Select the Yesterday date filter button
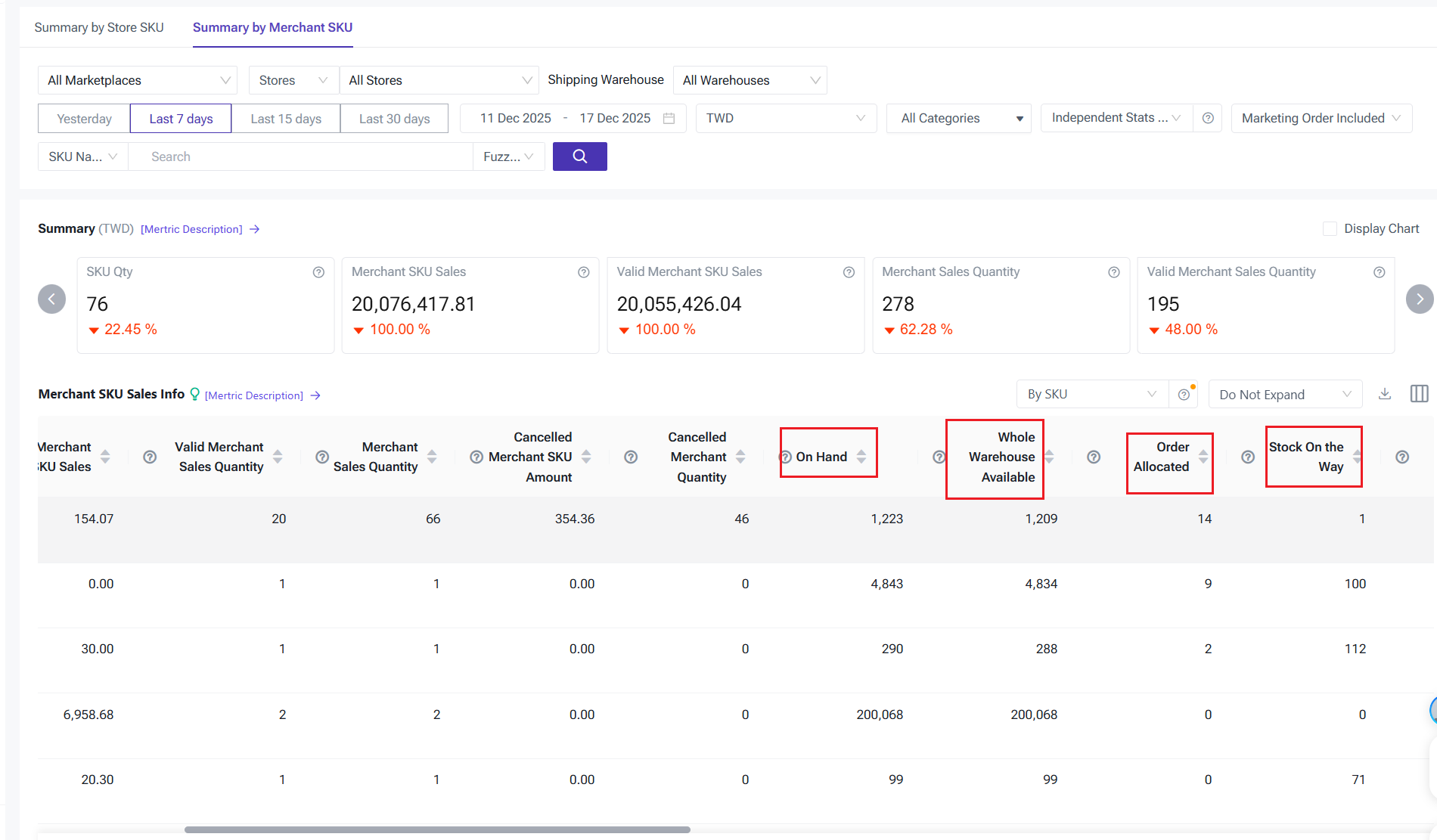The height and width of the screenshot is (840, 1437). point(84,119)
